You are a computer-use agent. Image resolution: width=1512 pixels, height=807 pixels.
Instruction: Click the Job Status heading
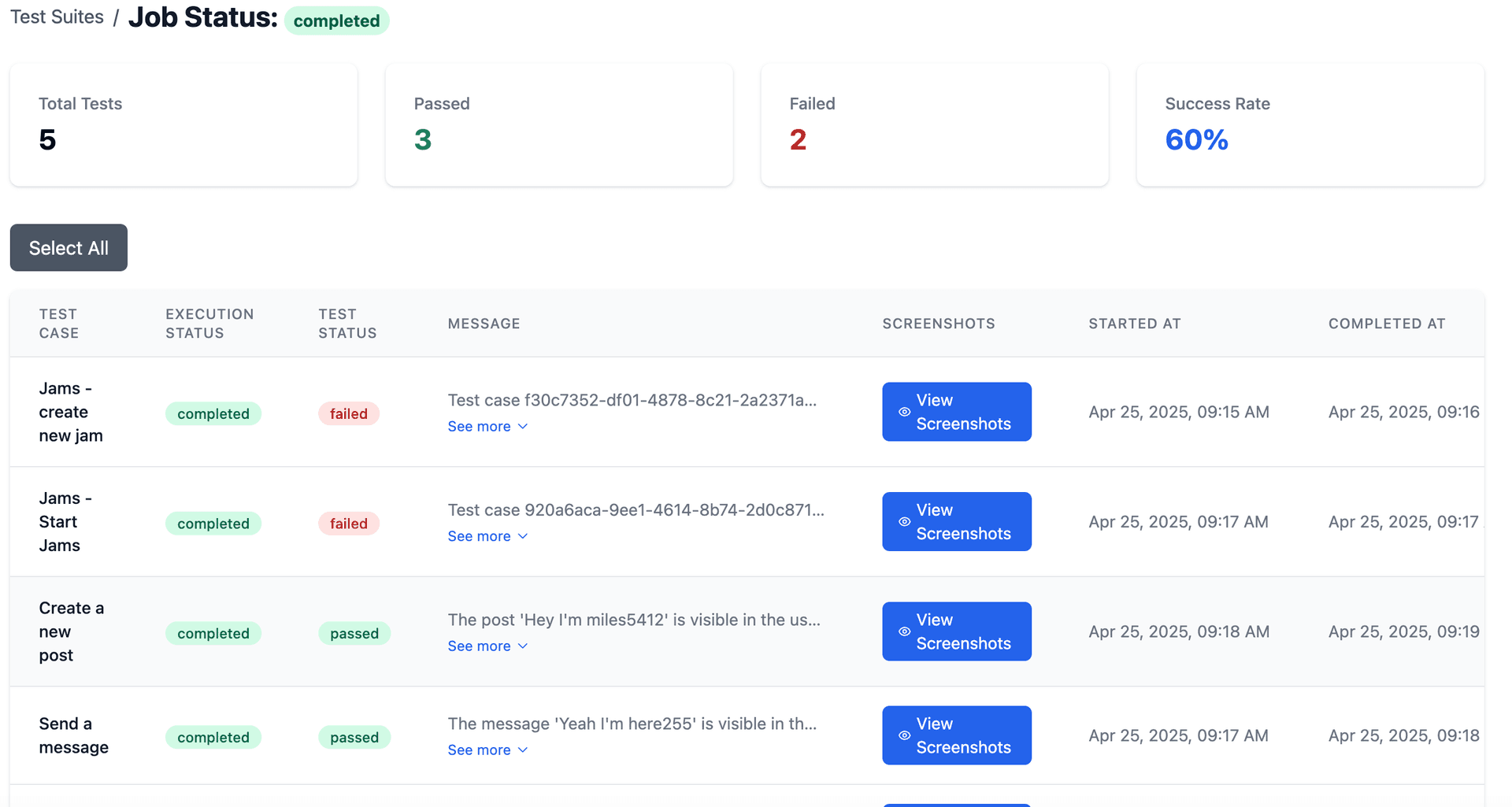click(x=203, y=17)
